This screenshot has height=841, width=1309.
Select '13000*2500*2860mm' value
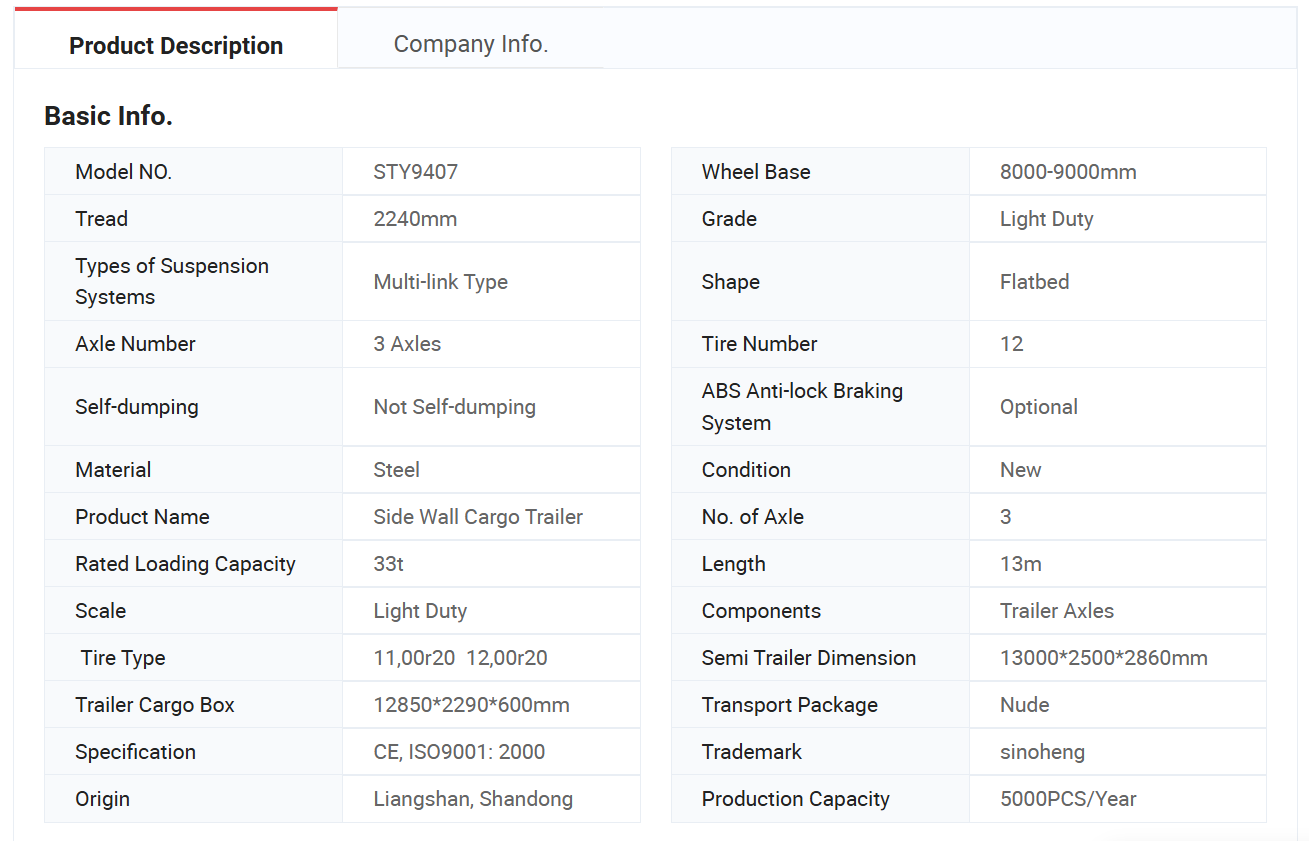click(1104, 658)
